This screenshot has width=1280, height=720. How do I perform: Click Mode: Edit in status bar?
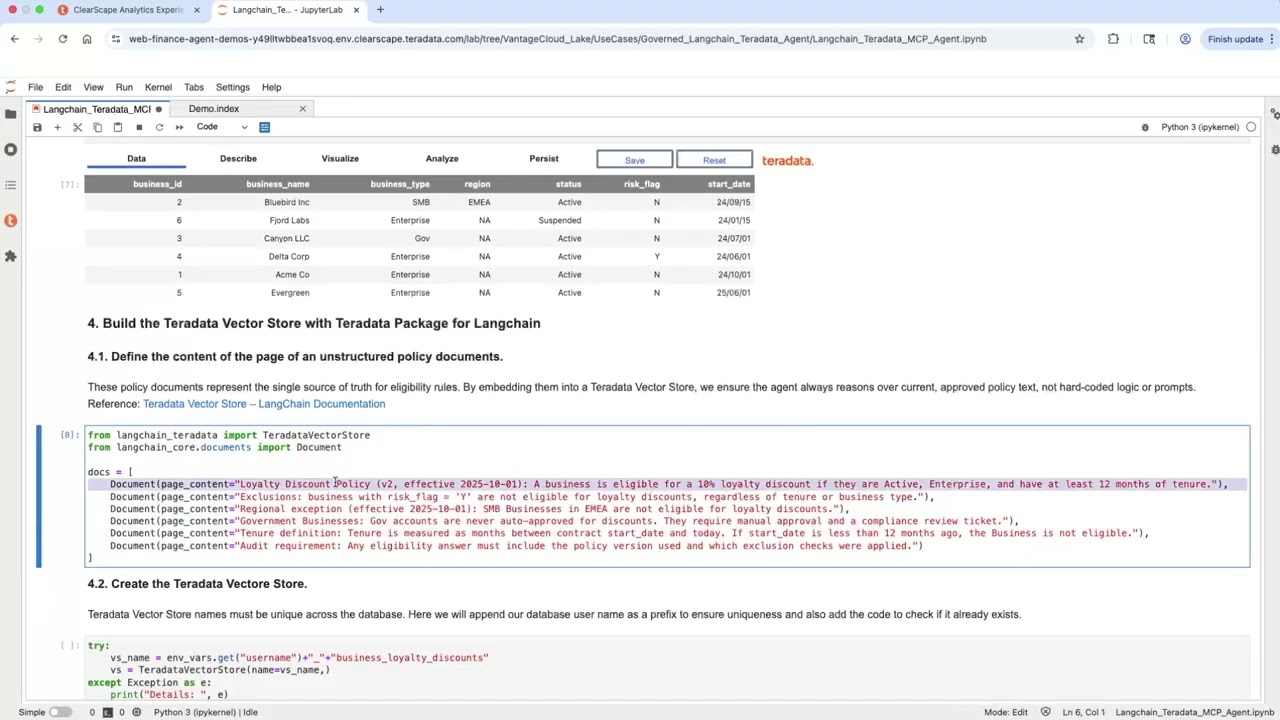click(1006, 712)
